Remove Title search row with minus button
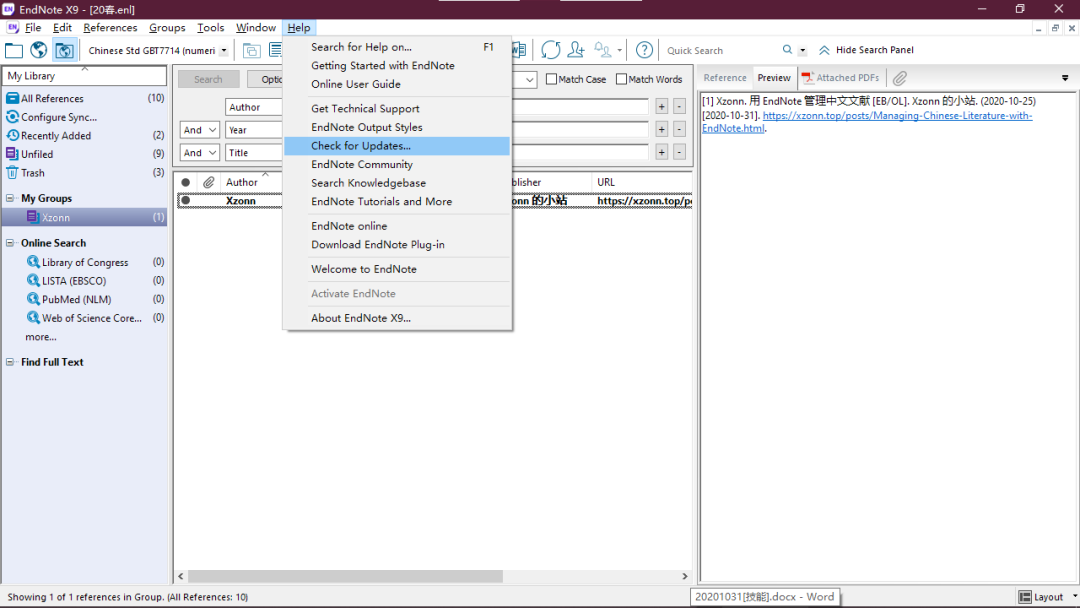Viewport: 1080px width, 608px height. [x=679, y=152]
